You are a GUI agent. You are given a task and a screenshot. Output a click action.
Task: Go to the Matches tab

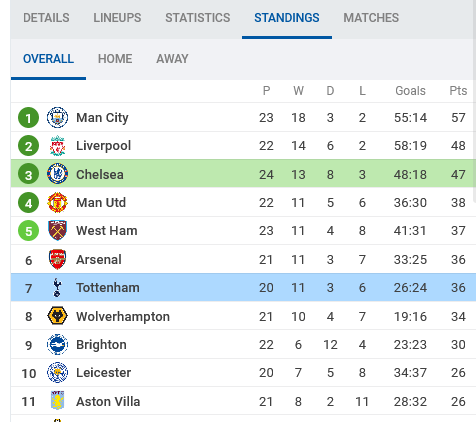click(371, 18)
